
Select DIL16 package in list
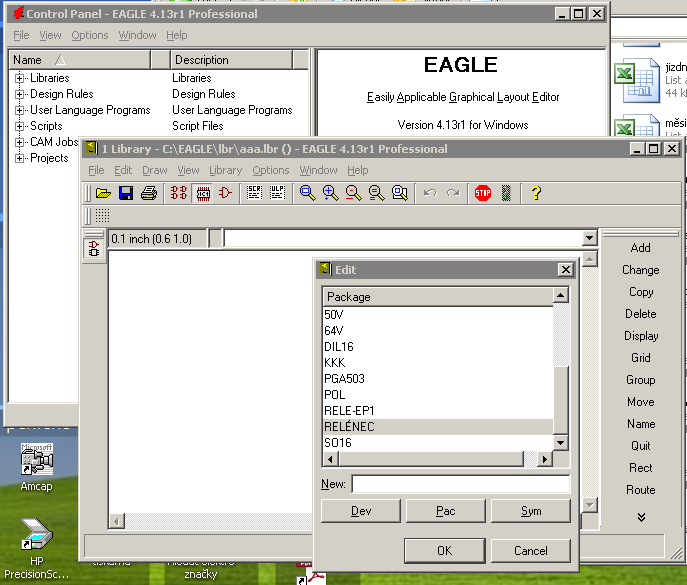click(438, 347)
